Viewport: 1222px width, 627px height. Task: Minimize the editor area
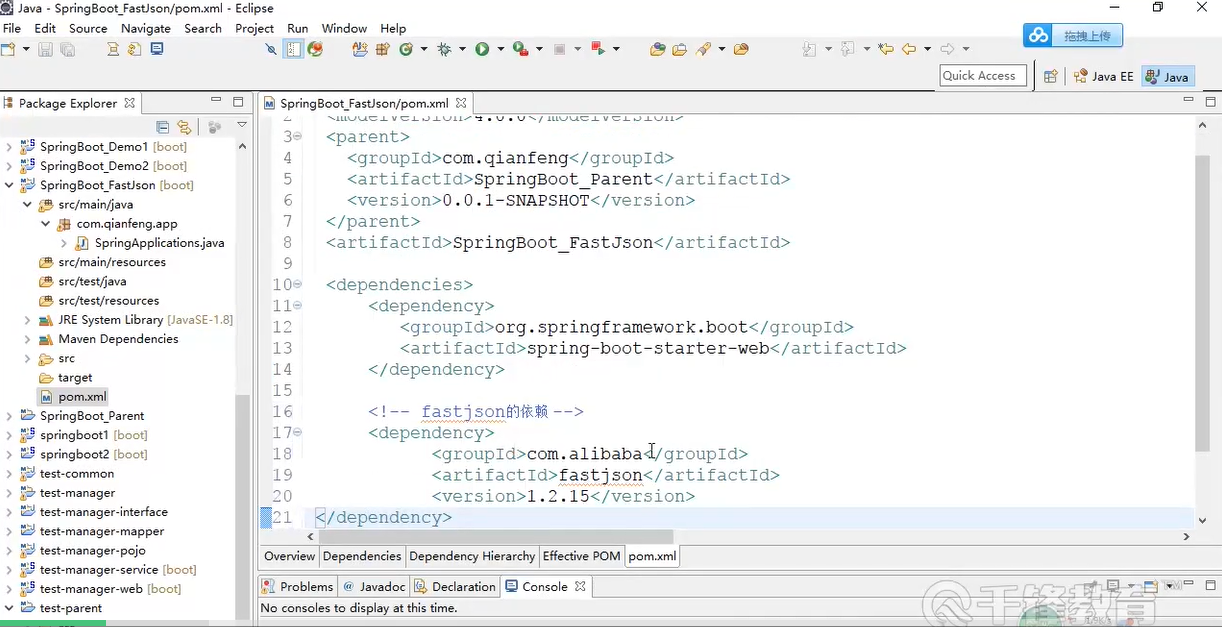(1189, 101)
